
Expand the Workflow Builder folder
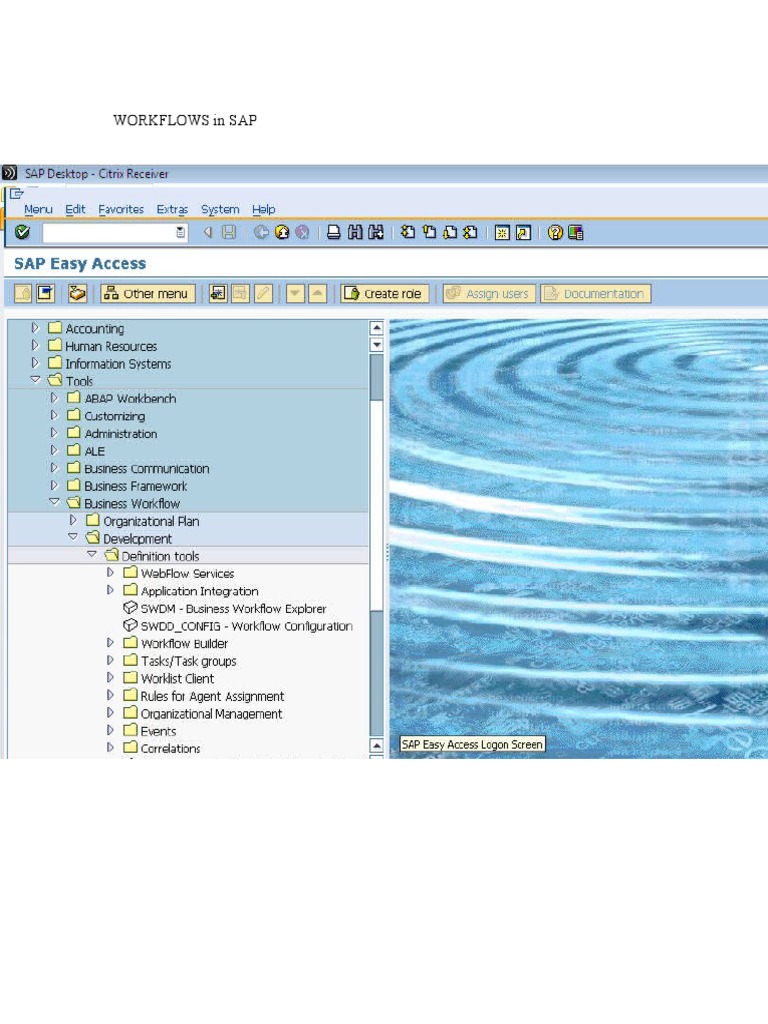110,643
